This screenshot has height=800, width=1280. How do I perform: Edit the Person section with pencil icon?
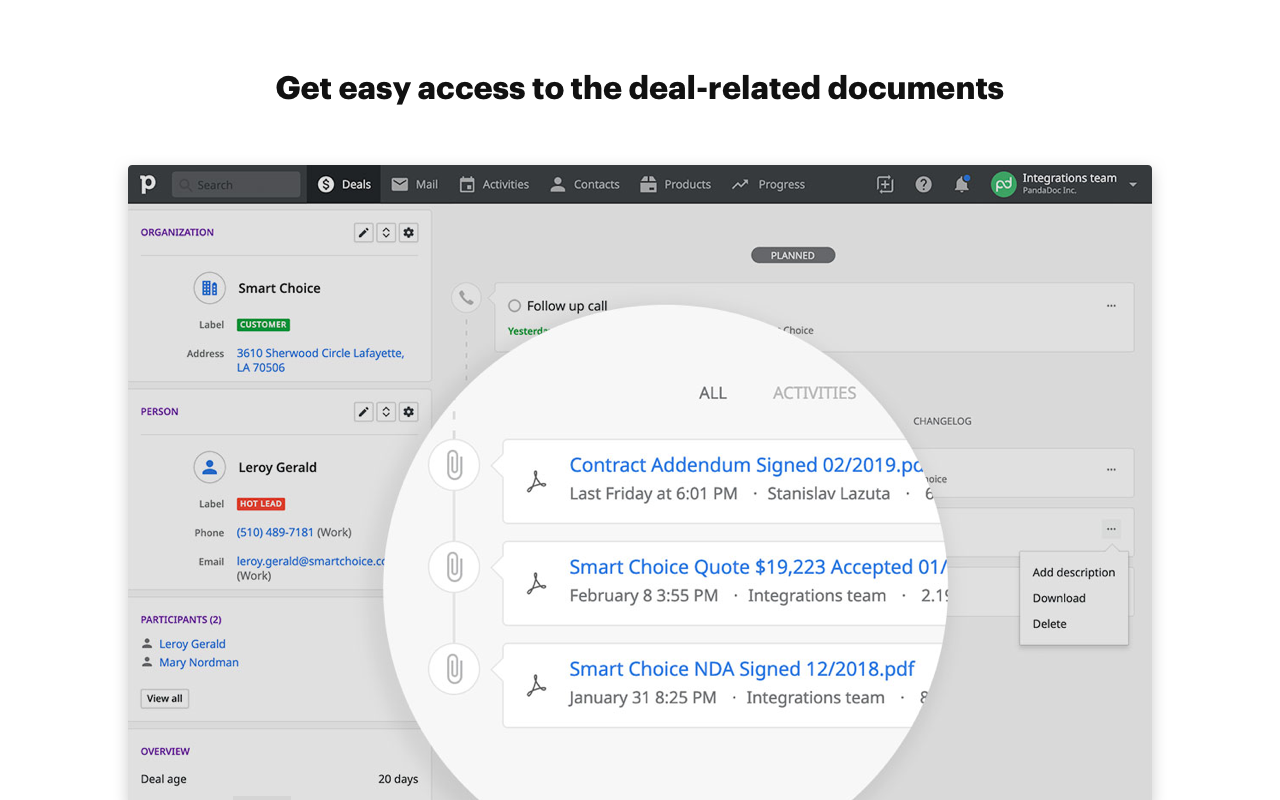tap(364, 411)
